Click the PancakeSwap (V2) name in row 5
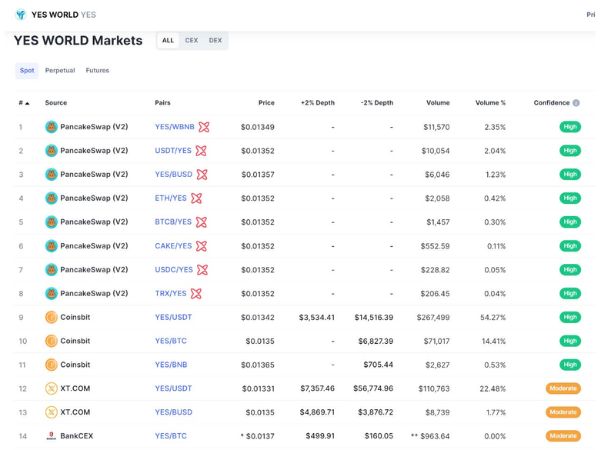This screenshot has height=450, width=600. [94, 222]
